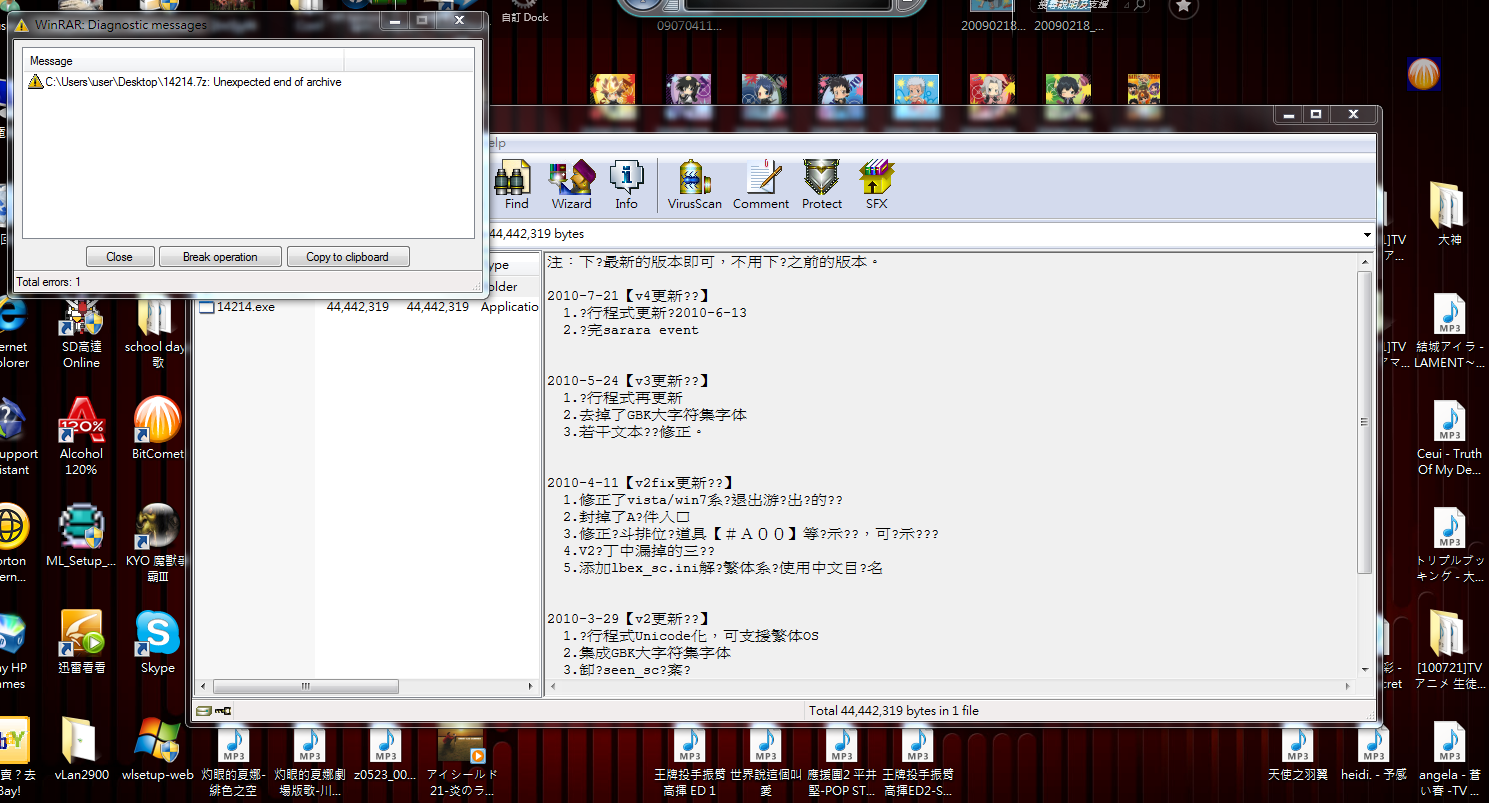This screenshot has height=803, width=1489.
Task: Click the scroll-up arrow of comment pane
Action: point(1365,262)
